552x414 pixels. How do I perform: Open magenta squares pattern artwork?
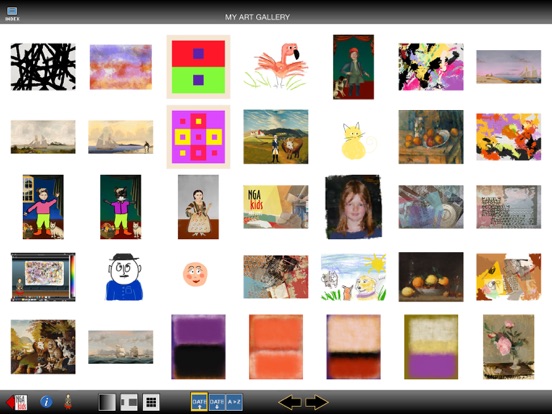pyautogui.click(x=198, y=137)
